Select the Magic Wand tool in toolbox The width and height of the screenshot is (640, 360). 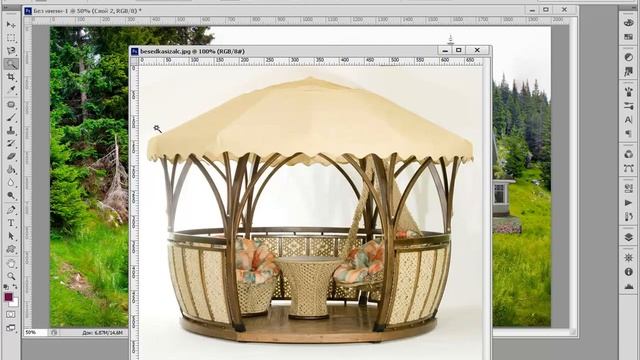(11, 64)
